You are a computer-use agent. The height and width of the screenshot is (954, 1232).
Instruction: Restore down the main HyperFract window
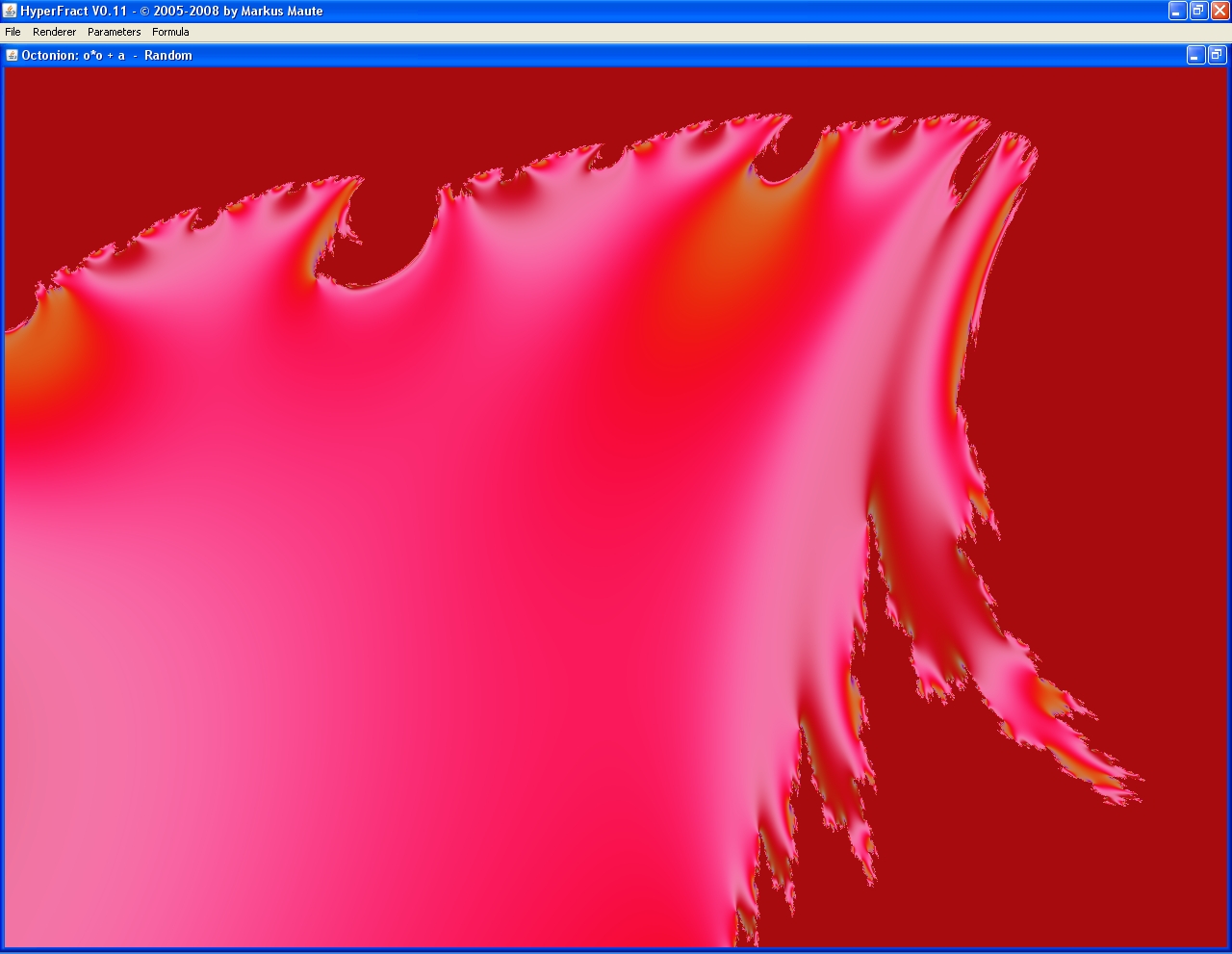1198,11
